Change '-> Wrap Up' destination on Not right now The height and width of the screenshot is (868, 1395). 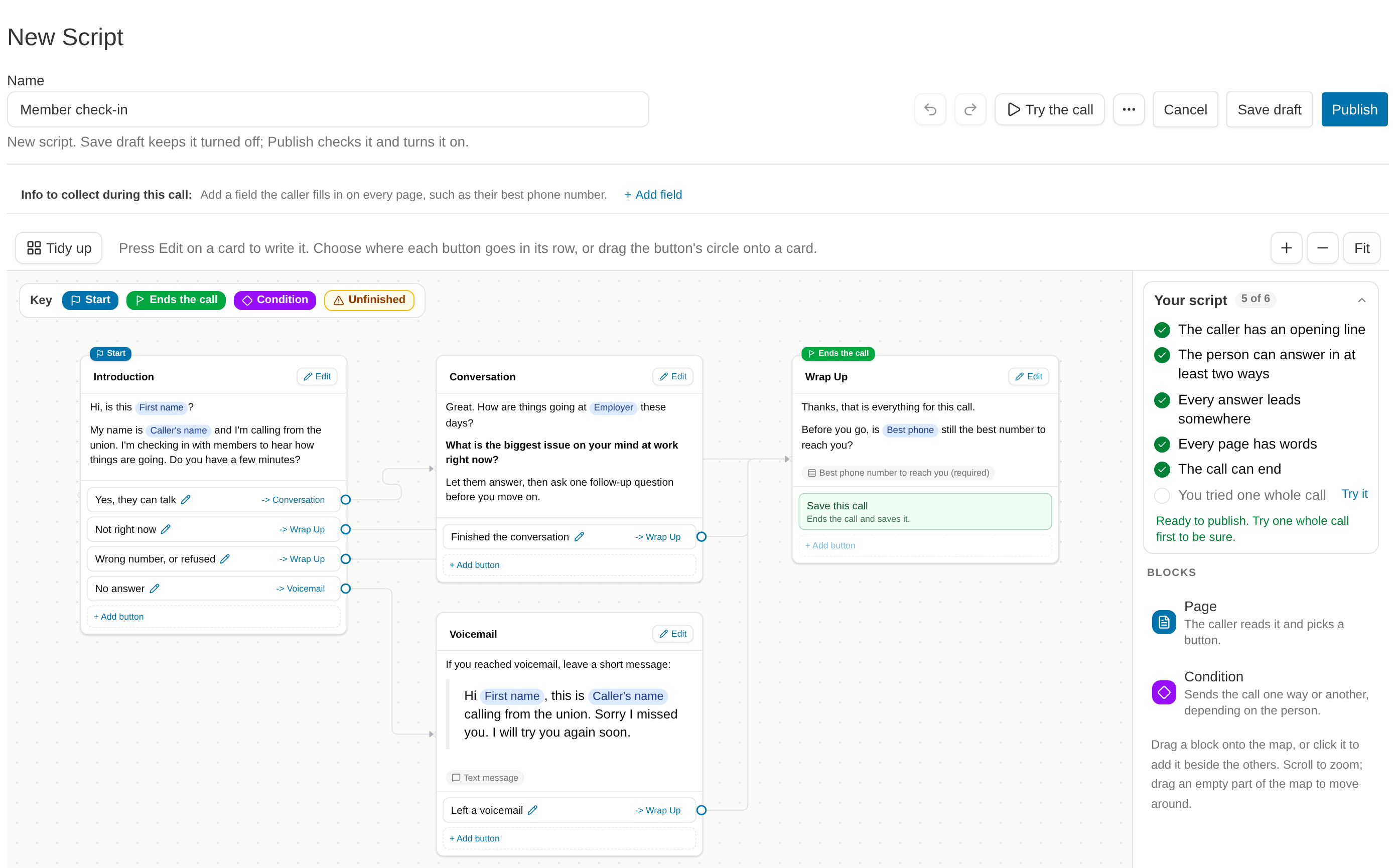click(x=302, y=529)
